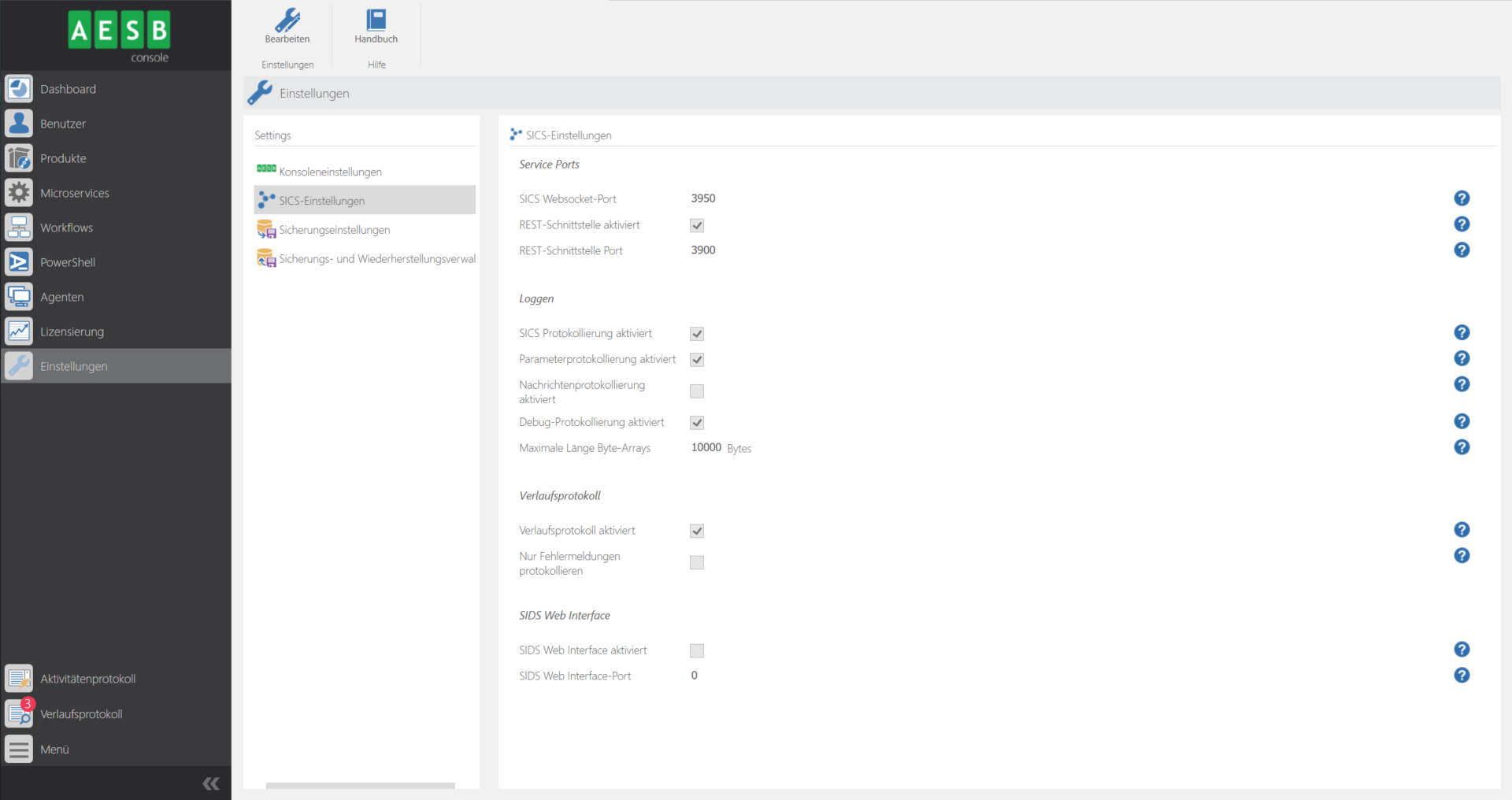Image resolution: width=1512 pixels, height=800 pixels.
Task: Toggle the SIDS Web Interface aktiviert checkbox
Action: pos(697,650)
